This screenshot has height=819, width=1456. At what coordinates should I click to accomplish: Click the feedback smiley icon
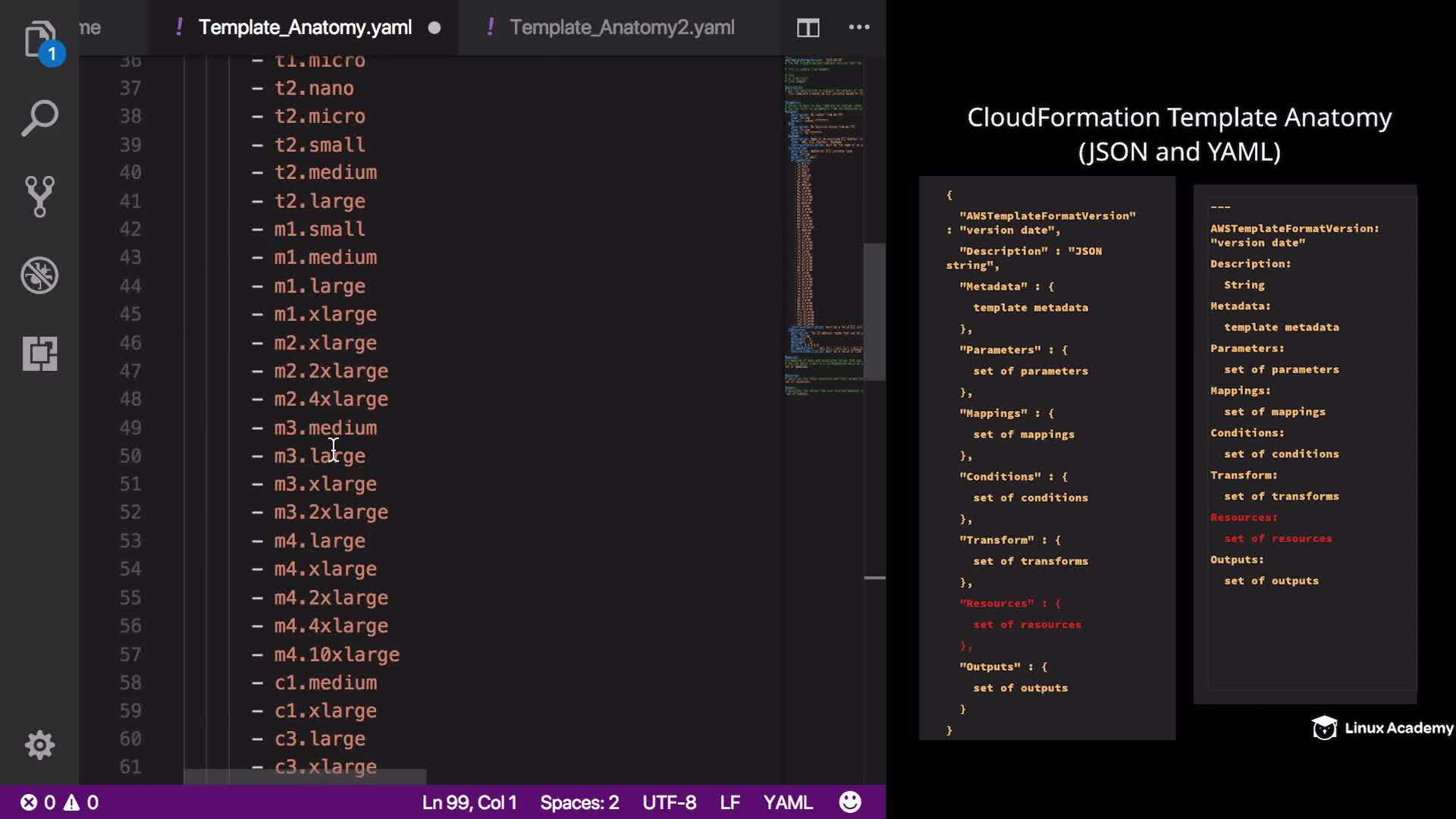click(850, 802)
